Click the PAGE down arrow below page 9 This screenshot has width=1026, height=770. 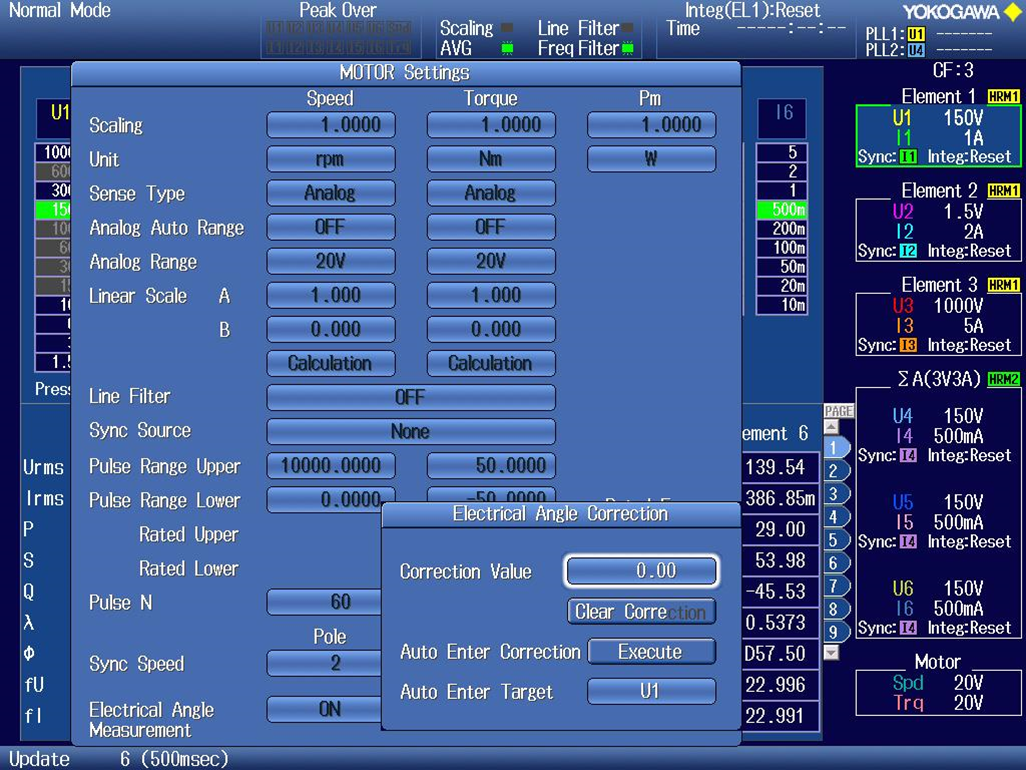[x=831, y=652]
